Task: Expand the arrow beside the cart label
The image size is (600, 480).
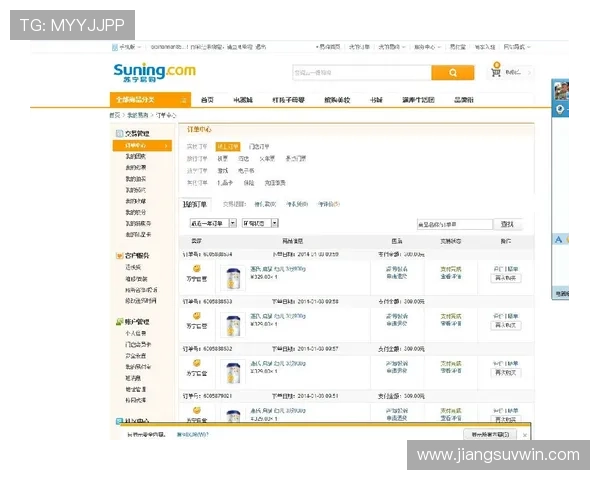Action: click(x=530, y=72)
